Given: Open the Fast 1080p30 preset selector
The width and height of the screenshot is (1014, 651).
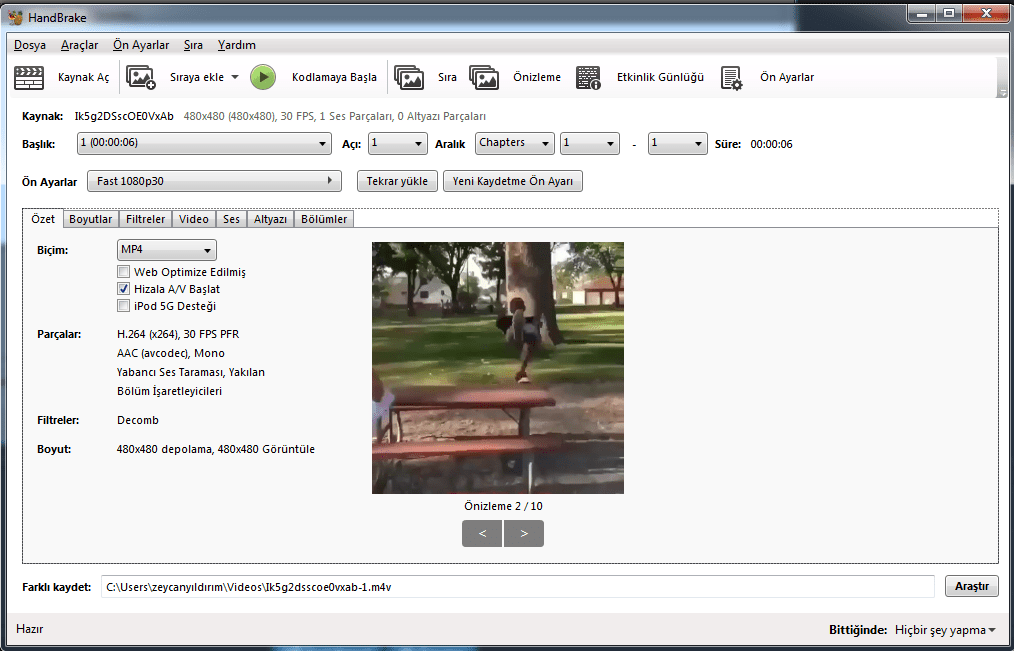Looking at the screenshot, I should pos(214,181).
